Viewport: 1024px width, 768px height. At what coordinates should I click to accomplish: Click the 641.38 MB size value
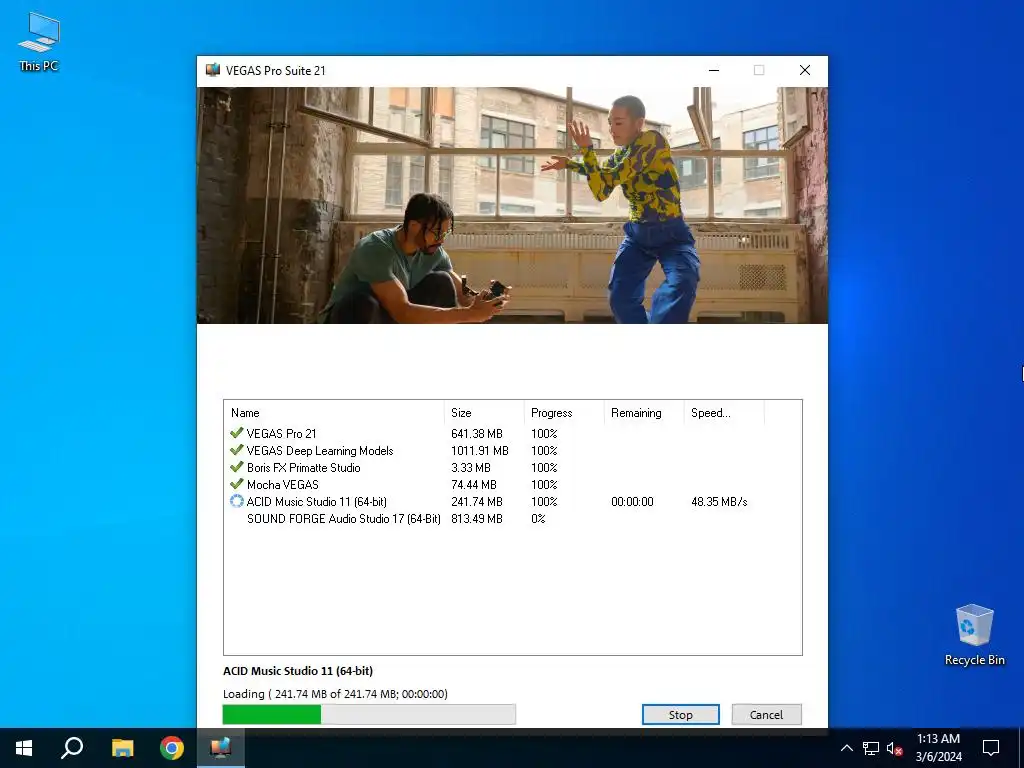click(477, 434)
